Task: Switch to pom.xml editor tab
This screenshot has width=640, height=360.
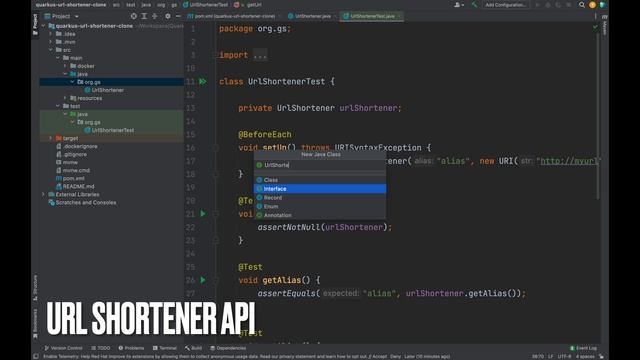Action: (231, 16)
